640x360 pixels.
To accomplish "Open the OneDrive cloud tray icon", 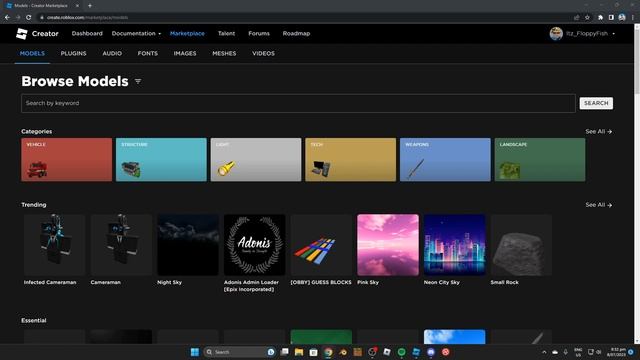I will click(x=555, y=352).
